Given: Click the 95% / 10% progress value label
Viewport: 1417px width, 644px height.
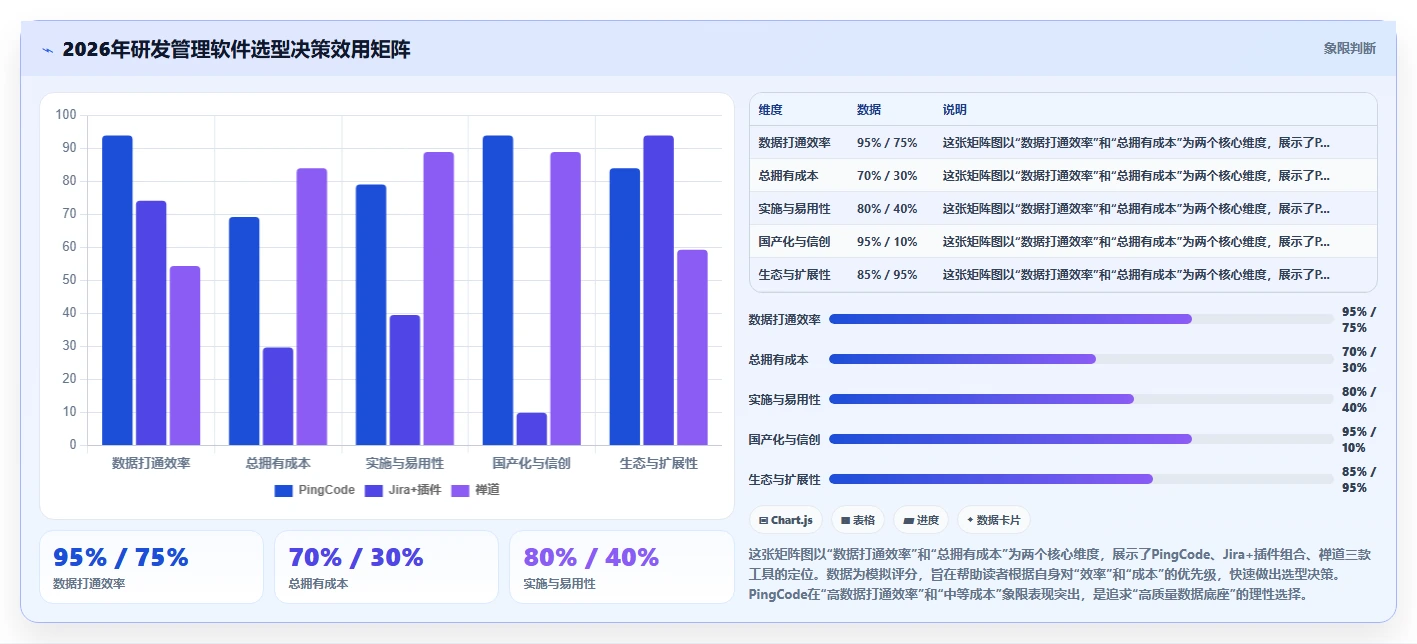Looking at the screenshot, I should (1359, 440).
